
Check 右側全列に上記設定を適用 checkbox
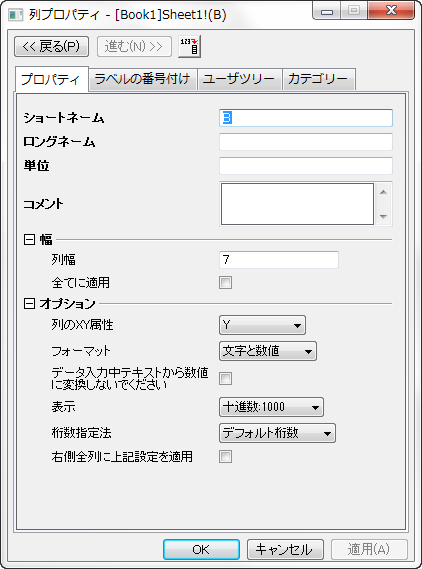(225, 457)
